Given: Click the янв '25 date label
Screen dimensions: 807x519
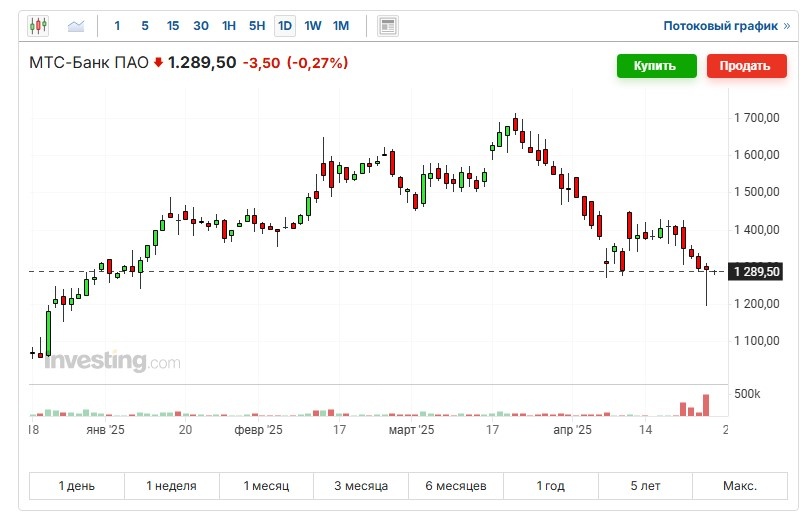Looking at the screenshot, I should (x=106, y=429).
